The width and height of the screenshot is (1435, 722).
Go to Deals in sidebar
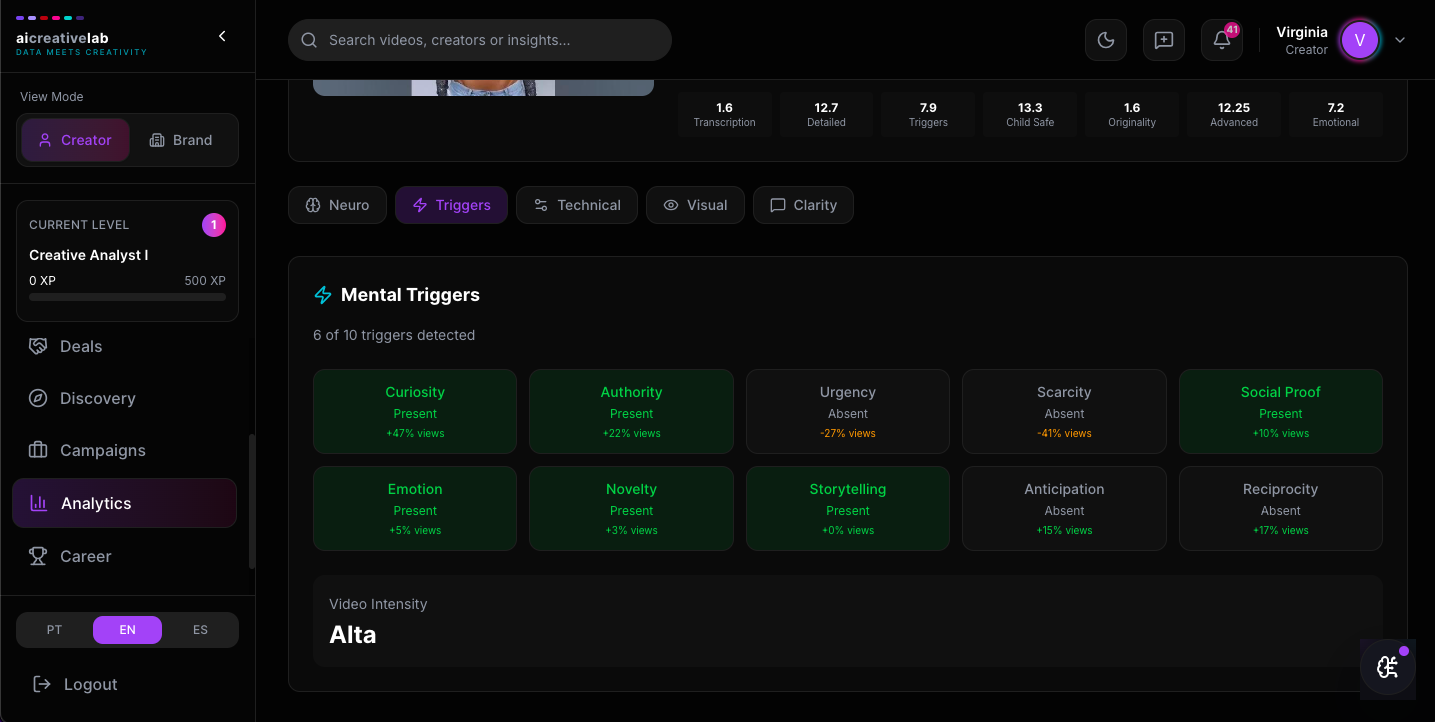click(x=124, y=346)
